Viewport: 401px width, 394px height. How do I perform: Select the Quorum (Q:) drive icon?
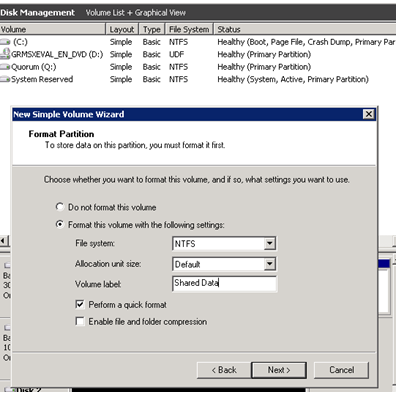[5, 67]
